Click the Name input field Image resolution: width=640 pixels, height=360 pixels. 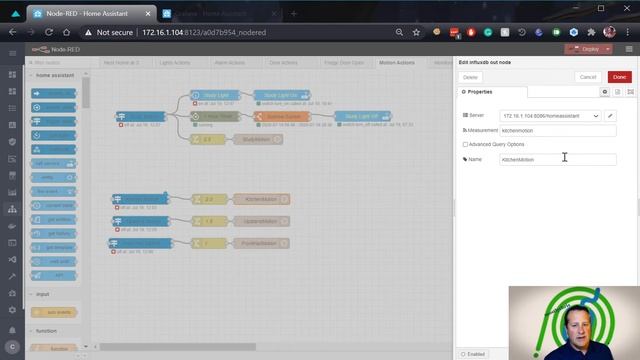(x=558, y=160)
